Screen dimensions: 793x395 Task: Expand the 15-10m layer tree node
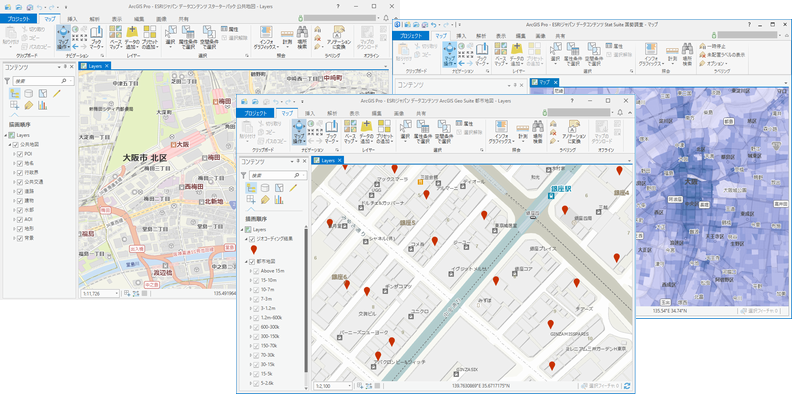click(250, 280)
